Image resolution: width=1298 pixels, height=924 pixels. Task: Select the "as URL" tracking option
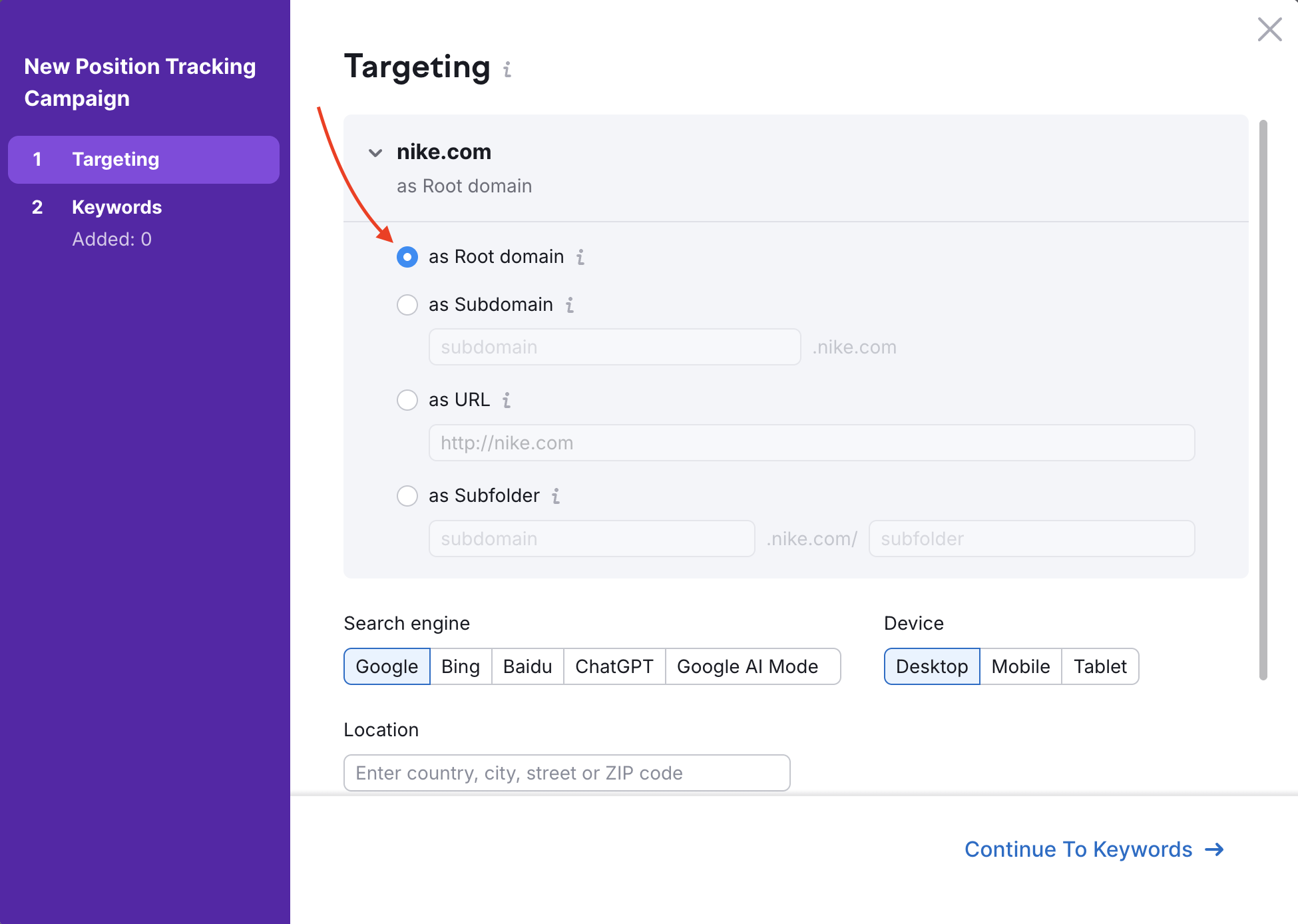(407, 400)
